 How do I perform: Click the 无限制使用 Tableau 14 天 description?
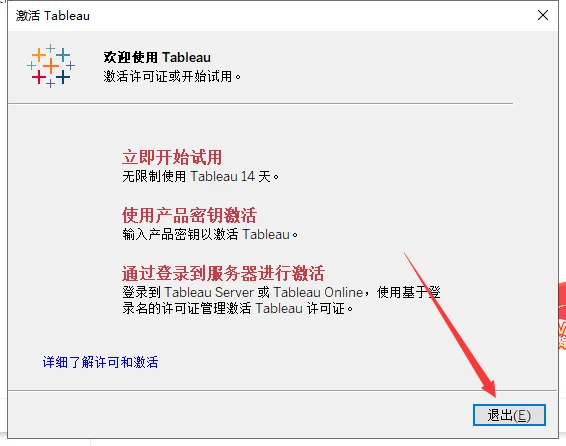click(201, 176)
